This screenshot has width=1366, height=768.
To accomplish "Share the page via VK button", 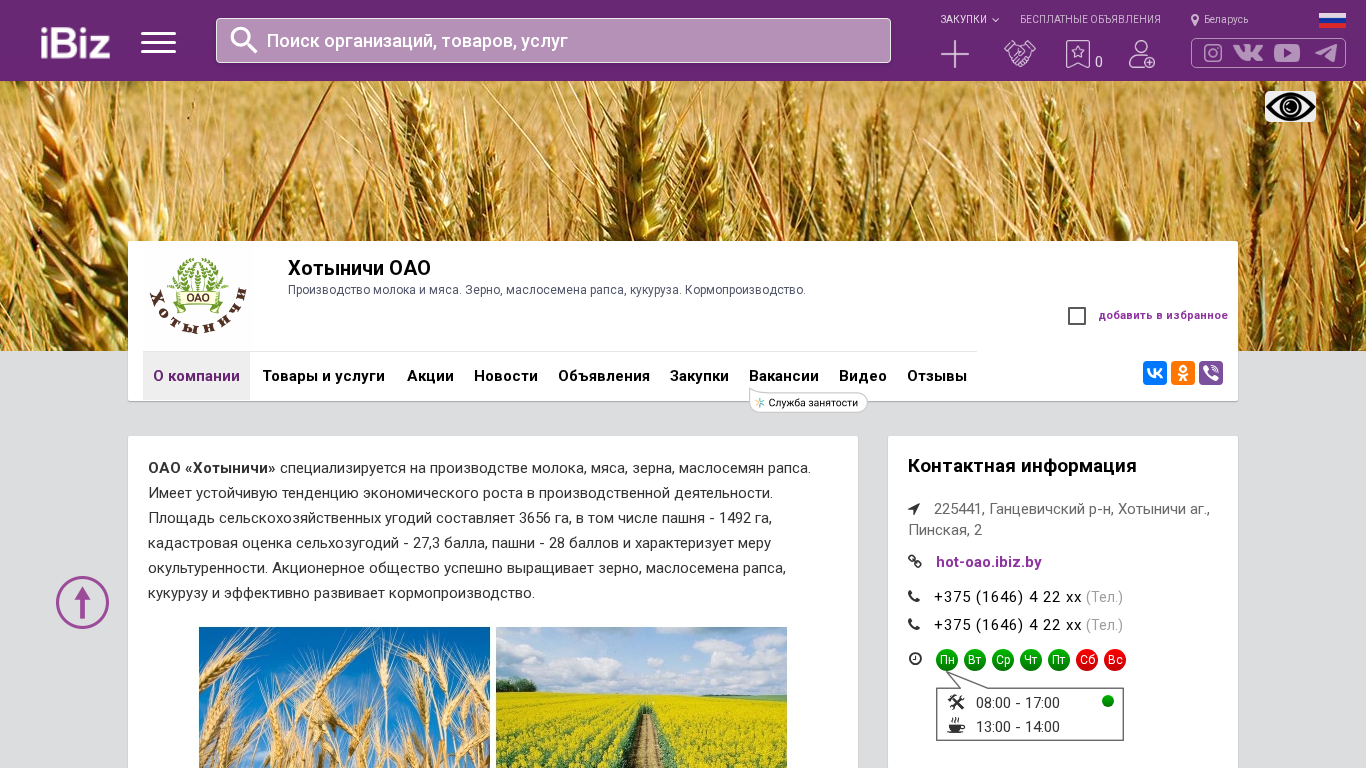I will tap(1155, 373).
